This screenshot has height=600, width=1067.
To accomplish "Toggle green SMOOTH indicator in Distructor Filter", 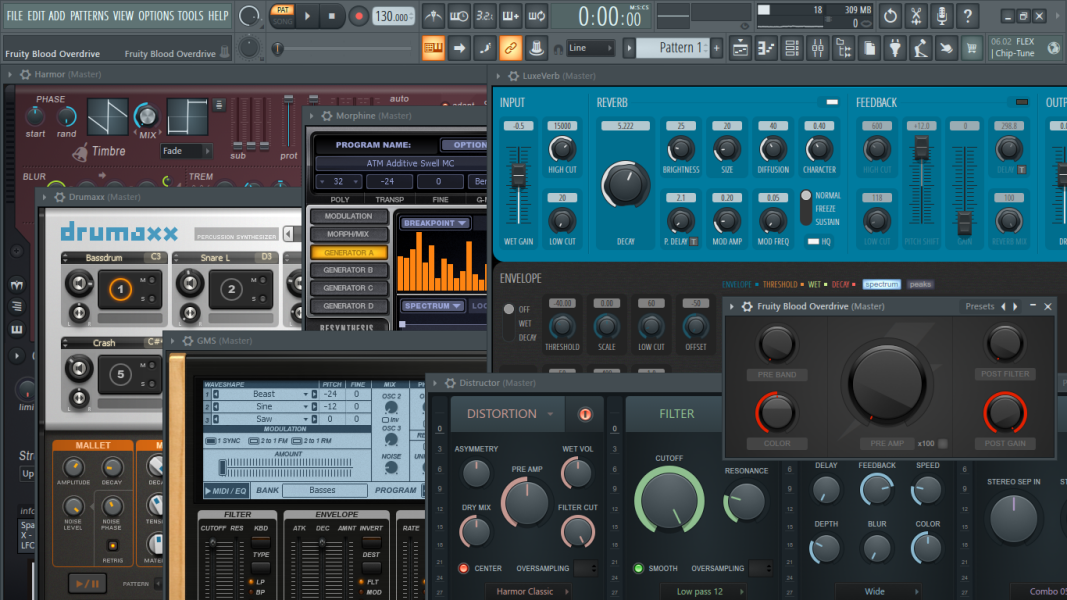I will (x=638, y=569).
